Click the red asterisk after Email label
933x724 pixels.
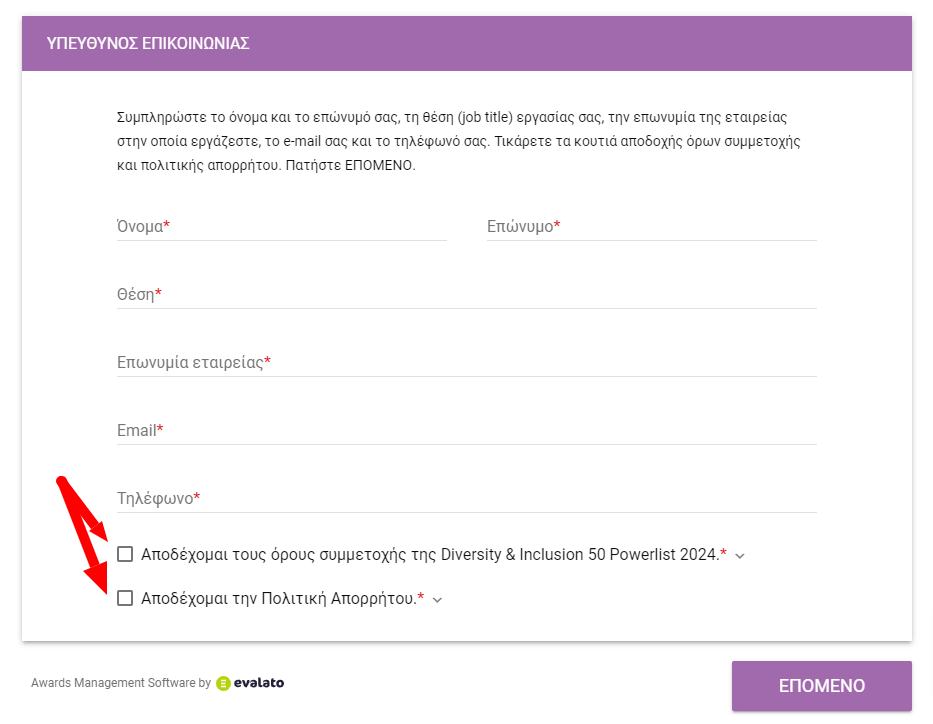coord(160,428)
